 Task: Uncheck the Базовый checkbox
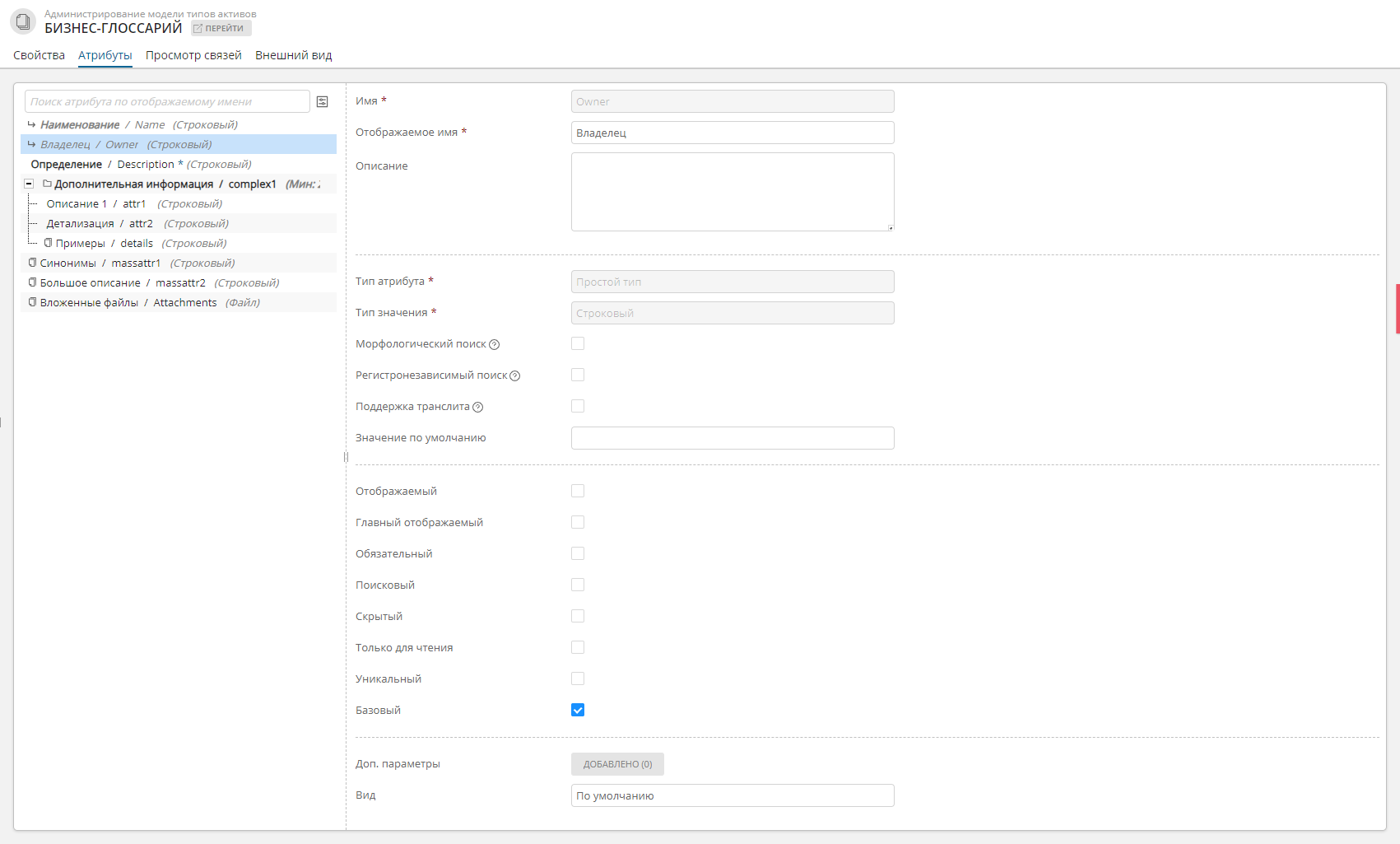click(578, 710)
